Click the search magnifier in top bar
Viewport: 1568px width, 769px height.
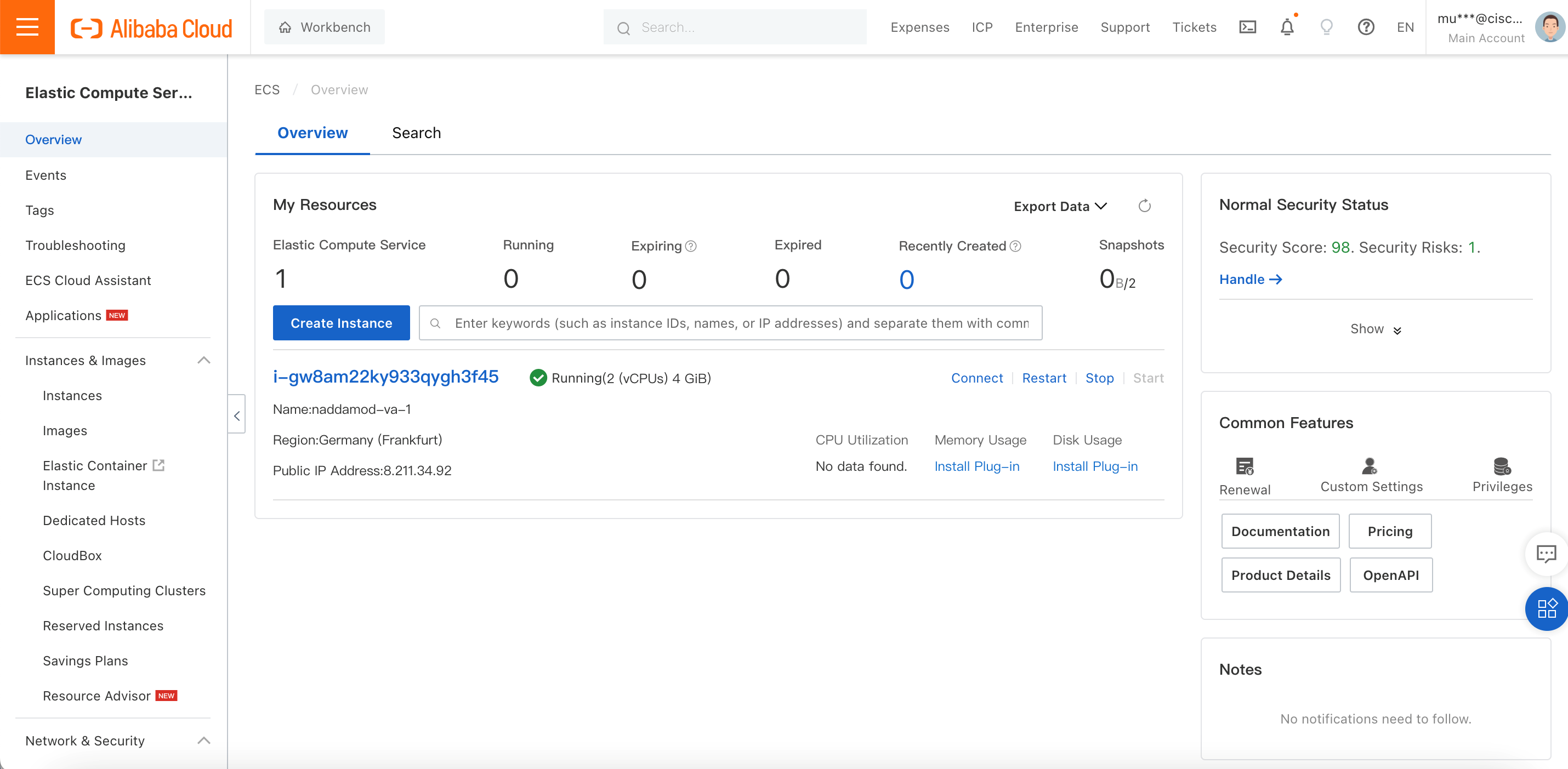(623, 28)
